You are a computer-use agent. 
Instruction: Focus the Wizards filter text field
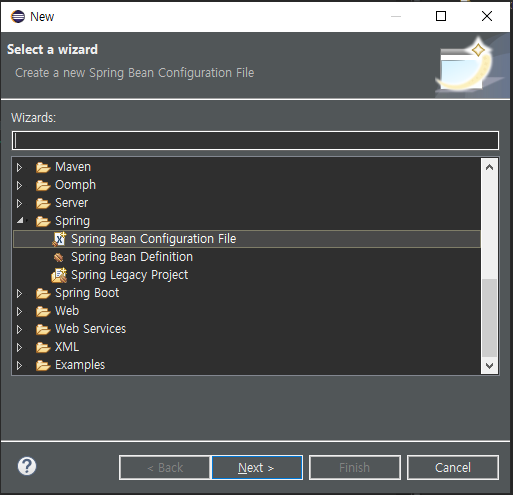coord(255,140)
